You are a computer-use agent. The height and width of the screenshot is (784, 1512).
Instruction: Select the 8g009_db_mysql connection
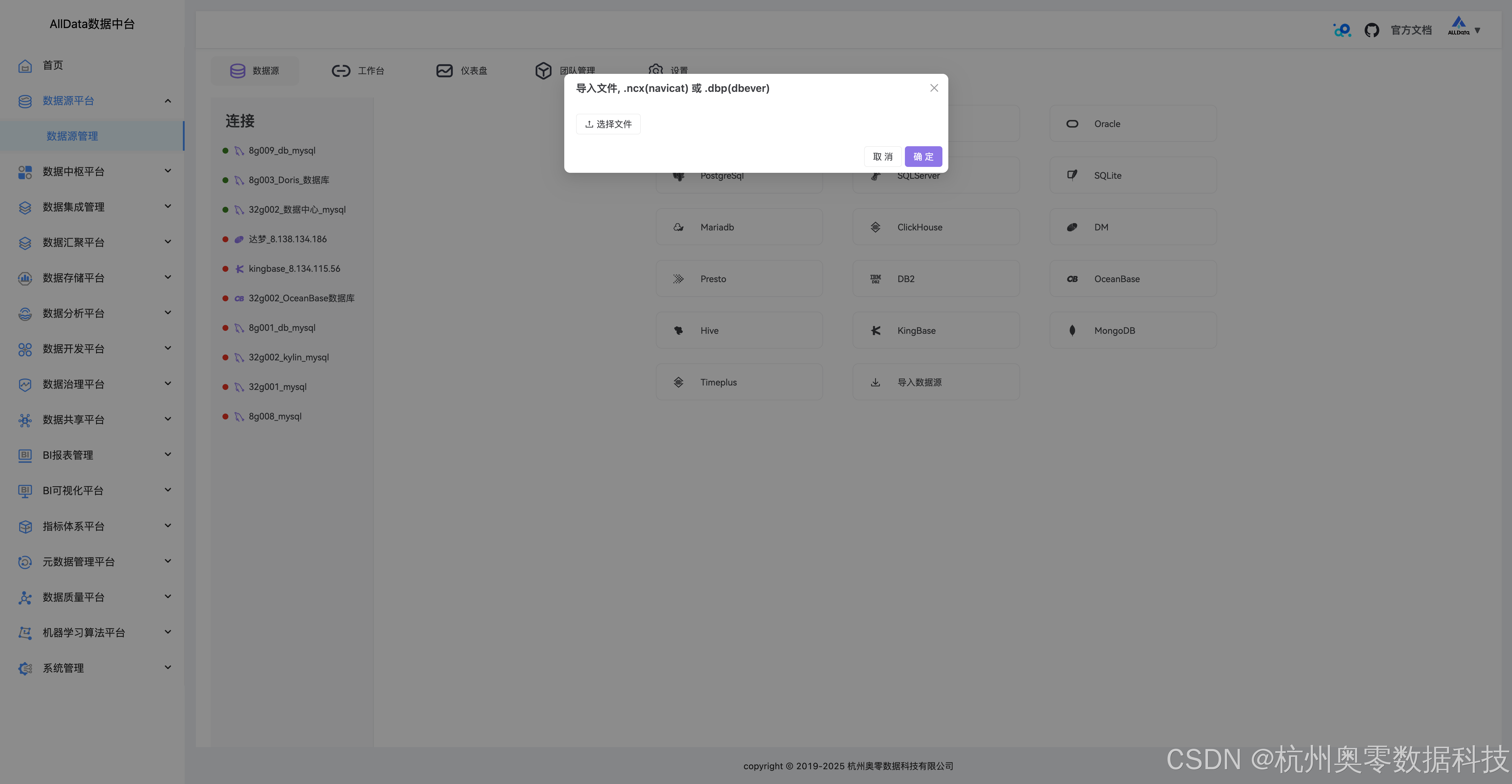pyautogui.click(x=282, y=151)
